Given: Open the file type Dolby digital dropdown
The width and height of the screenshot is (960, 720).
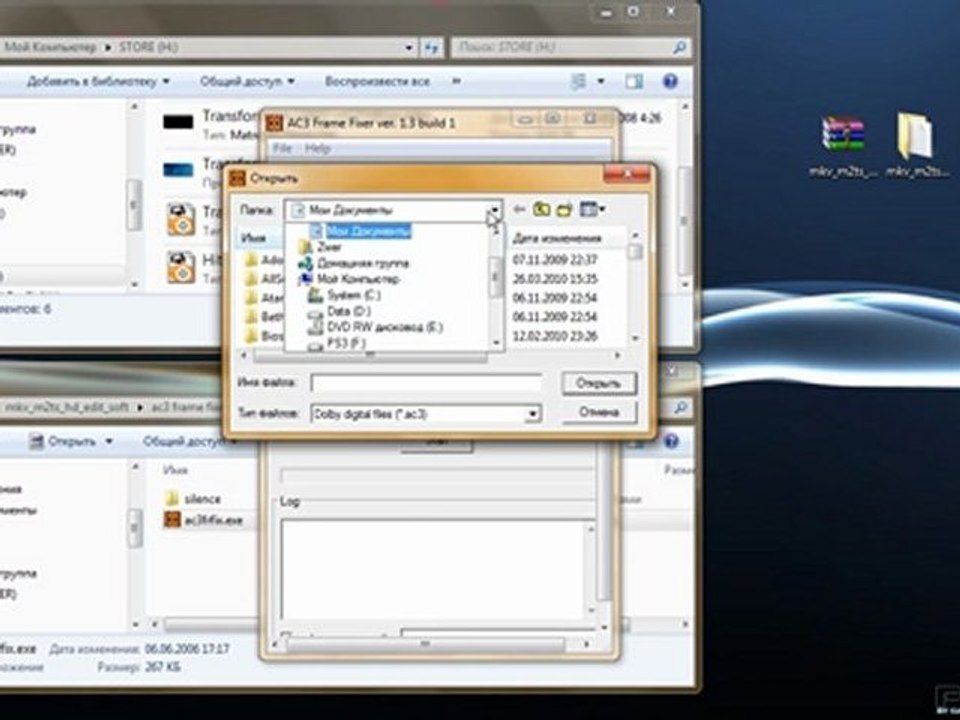Looking at the screenshot, I should (x=533, y=413).
